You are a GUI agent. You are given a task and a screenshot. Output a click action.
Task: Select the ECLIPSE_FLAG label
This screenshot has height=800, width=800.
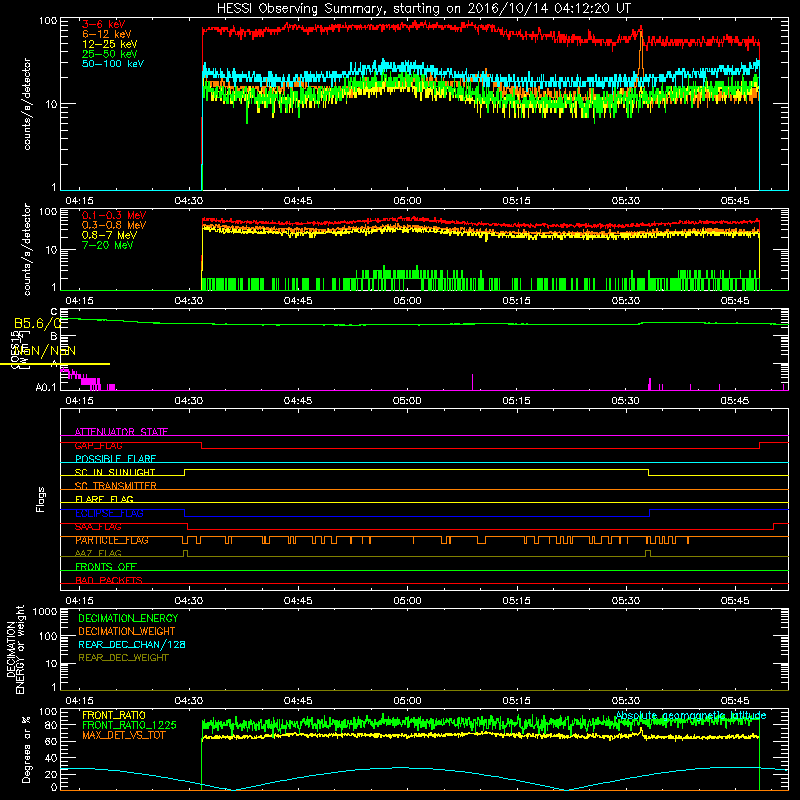[x=109, y=513]
